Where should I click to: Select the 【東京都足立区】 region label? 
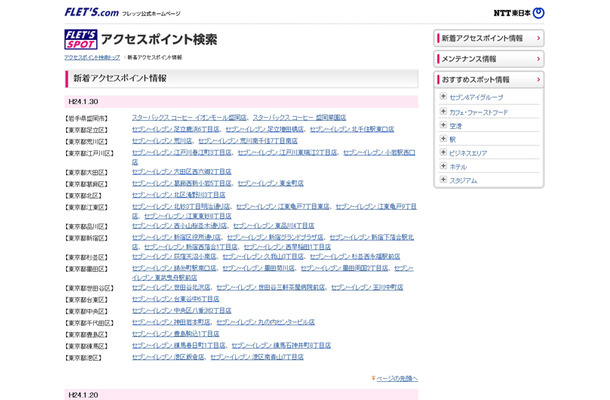86,130
